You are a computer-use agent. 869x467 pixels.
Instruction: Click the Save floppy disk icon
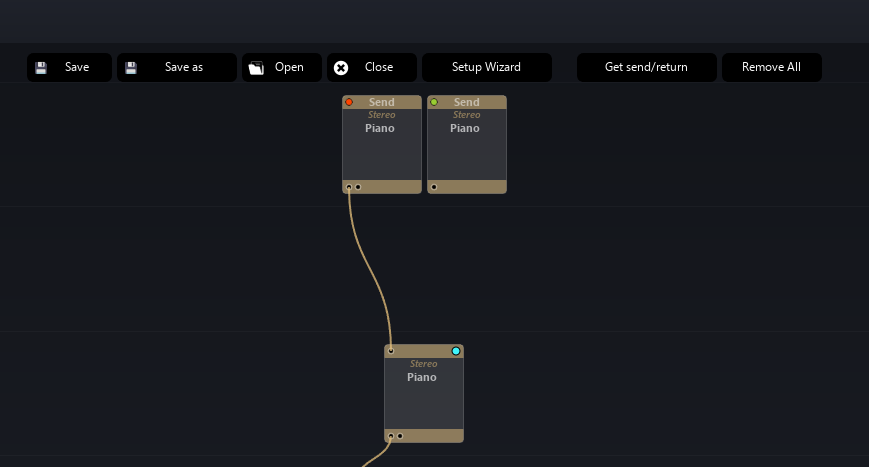click(x=41, y=68)
